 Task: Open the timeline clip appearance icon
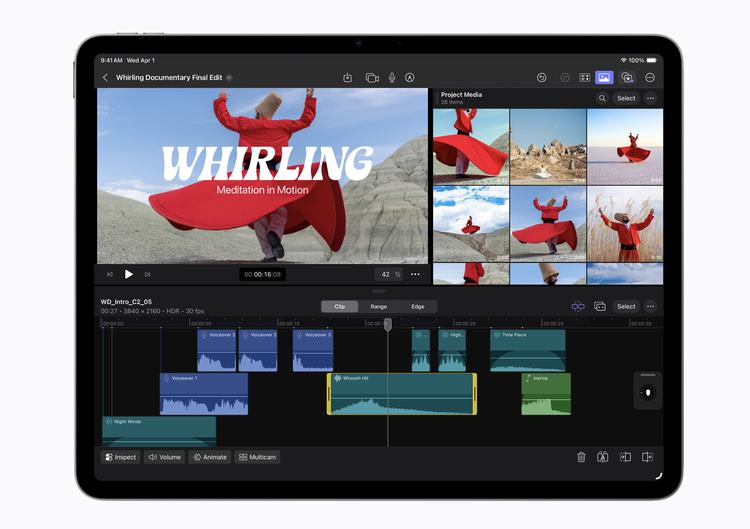600,306
